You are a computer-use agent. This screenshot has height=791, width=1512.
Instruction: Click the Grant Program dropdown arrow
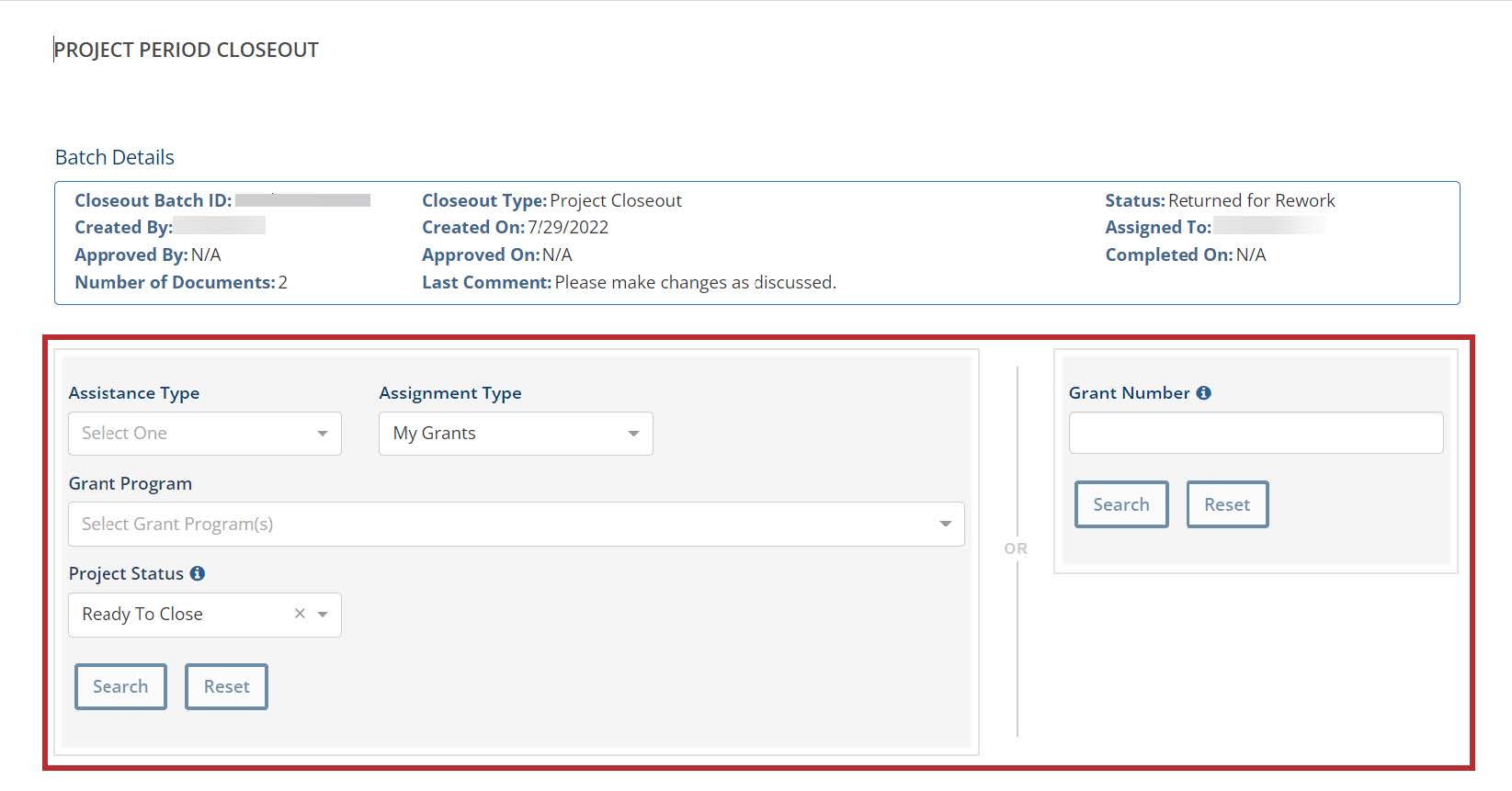pyautogui.click(x=945, y=524)
